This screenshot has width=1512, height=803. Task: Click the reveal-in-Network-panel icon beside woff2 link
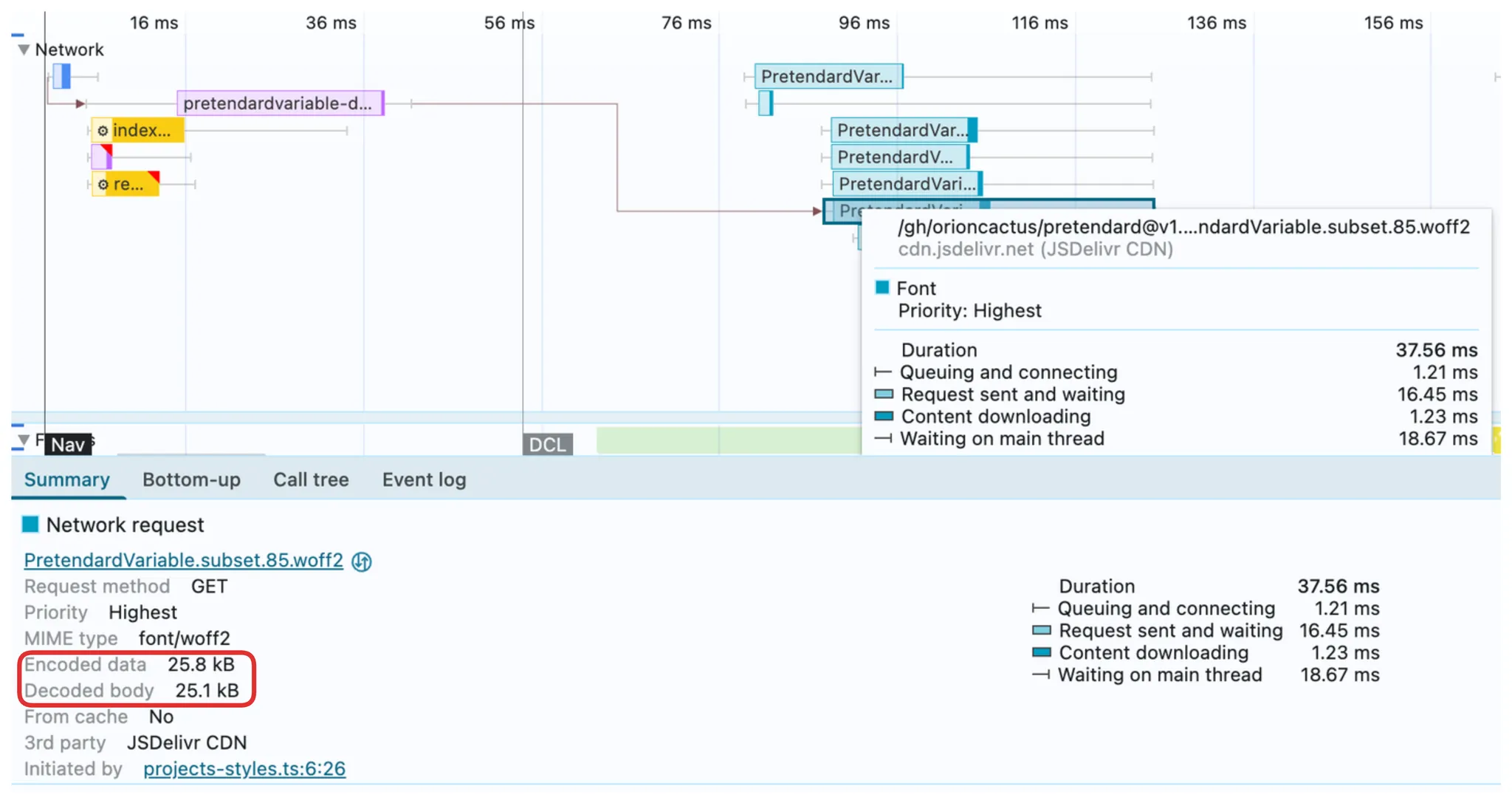(362, 561)
